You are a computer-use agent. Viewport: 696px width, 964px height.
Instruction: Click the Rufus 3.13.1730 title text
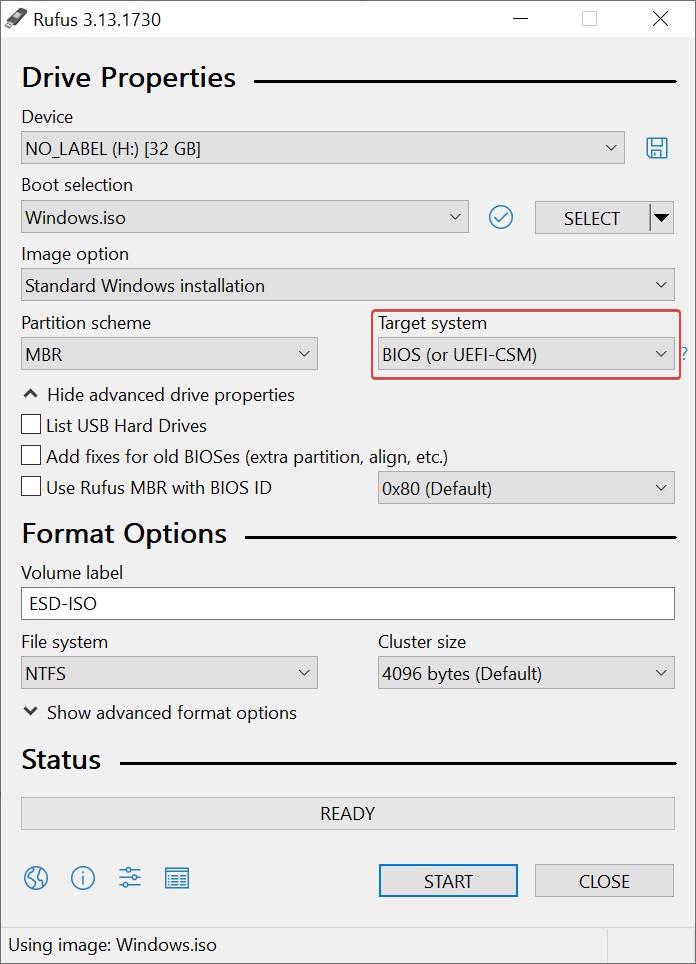97,20
